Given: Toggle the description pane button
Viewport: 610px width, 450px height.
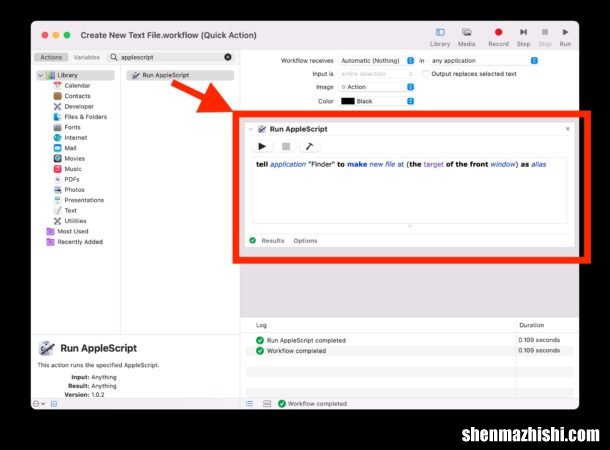Looking at the screenshot, I should pos(54,404).
